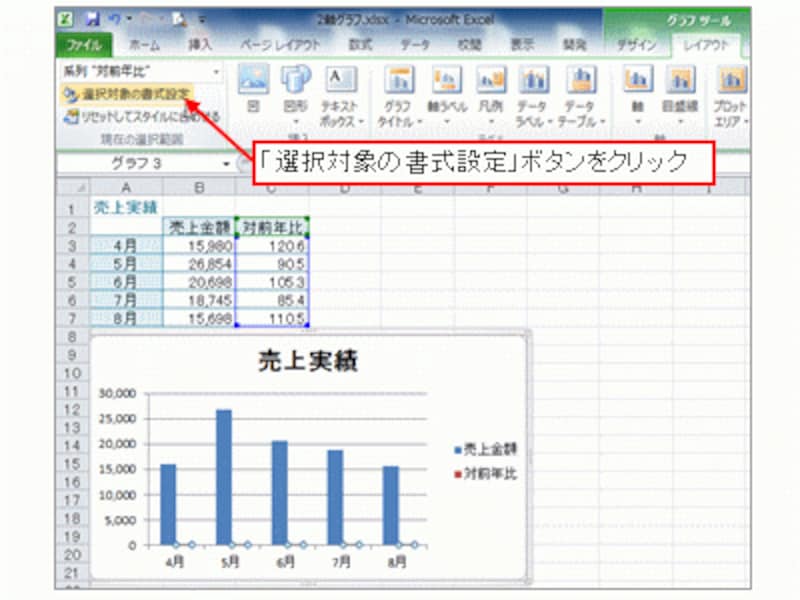Open the プロットエリア plot area button

pyautogui.click(x=731, y=97)
